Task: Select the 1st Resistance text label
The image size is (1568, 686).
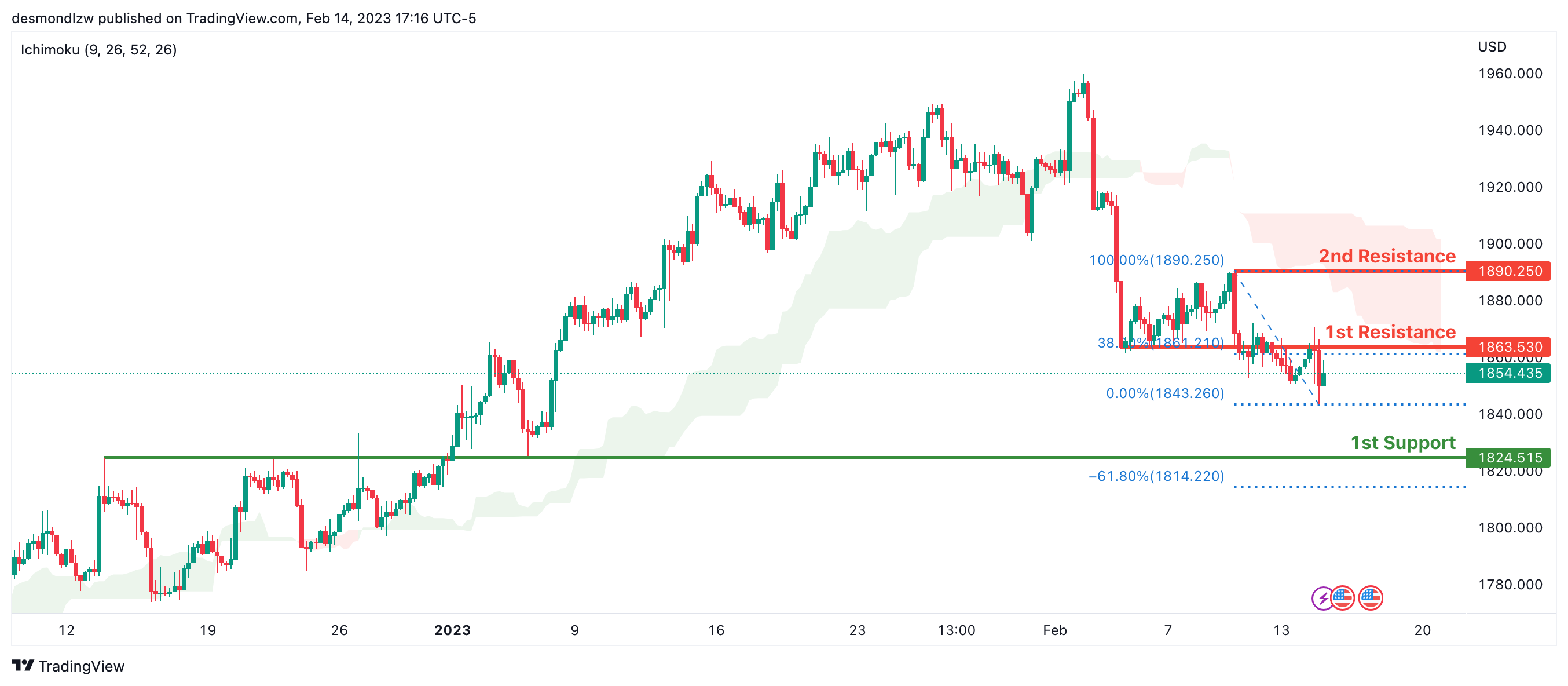Action: pyautogui.click(x=1390, y=332)
